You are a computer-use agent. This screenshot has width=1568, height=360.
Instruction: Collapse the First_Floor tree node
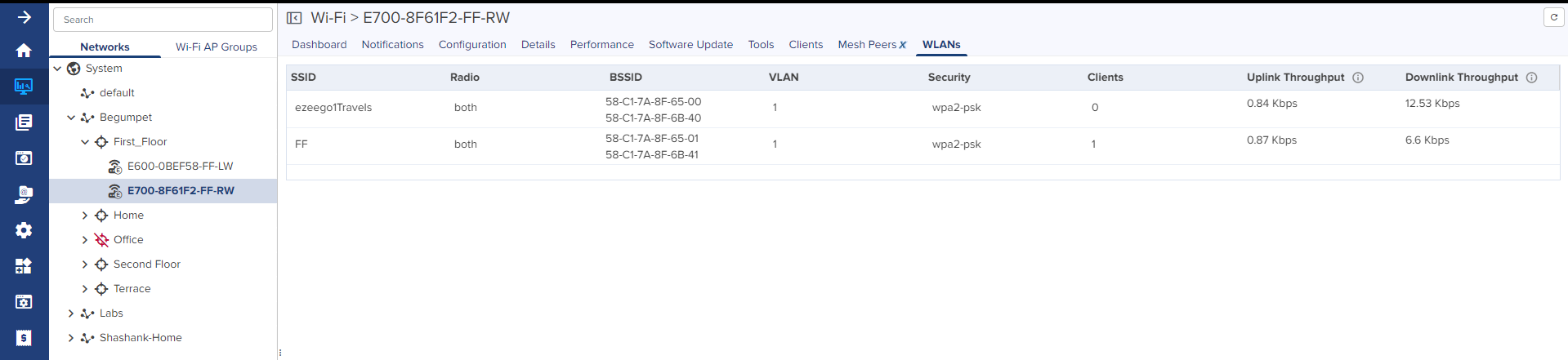tap(85, 142)
